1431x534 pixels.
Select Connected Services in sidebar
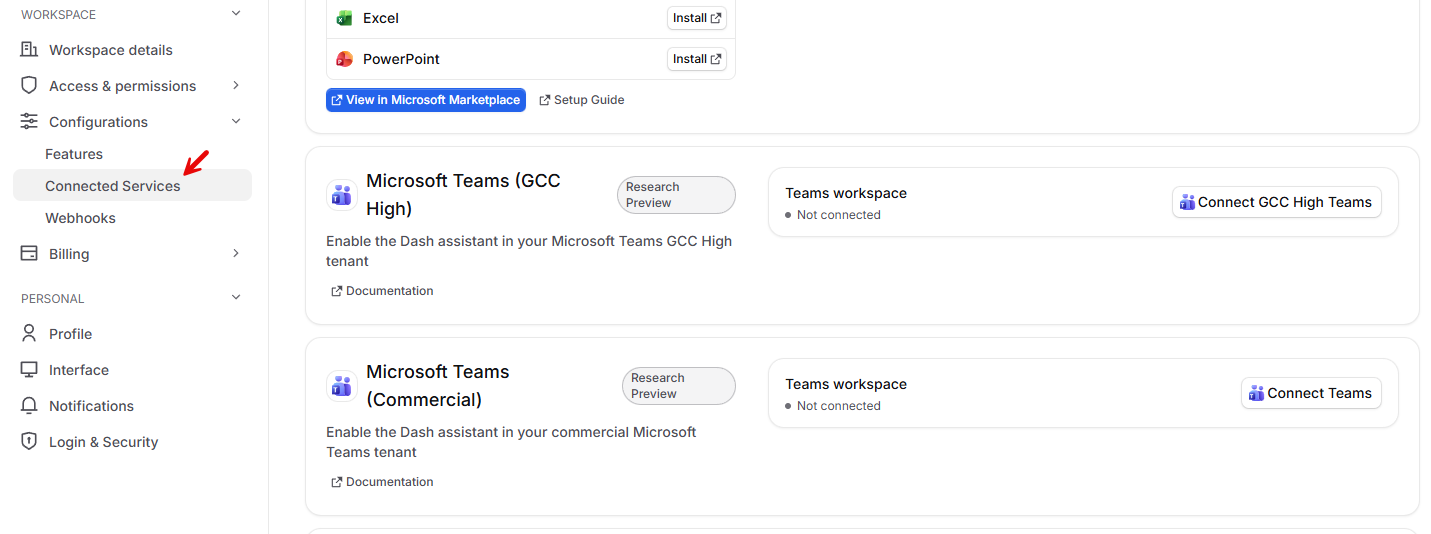(x=132, y=186)
